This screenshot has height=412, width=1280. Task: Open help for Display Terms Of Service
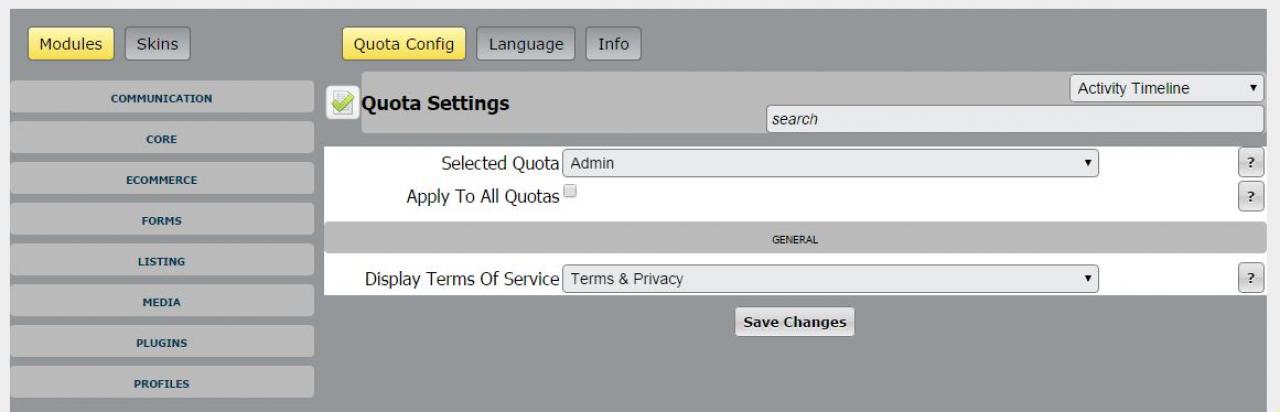pyautogui.click(x=1250, y=279)
